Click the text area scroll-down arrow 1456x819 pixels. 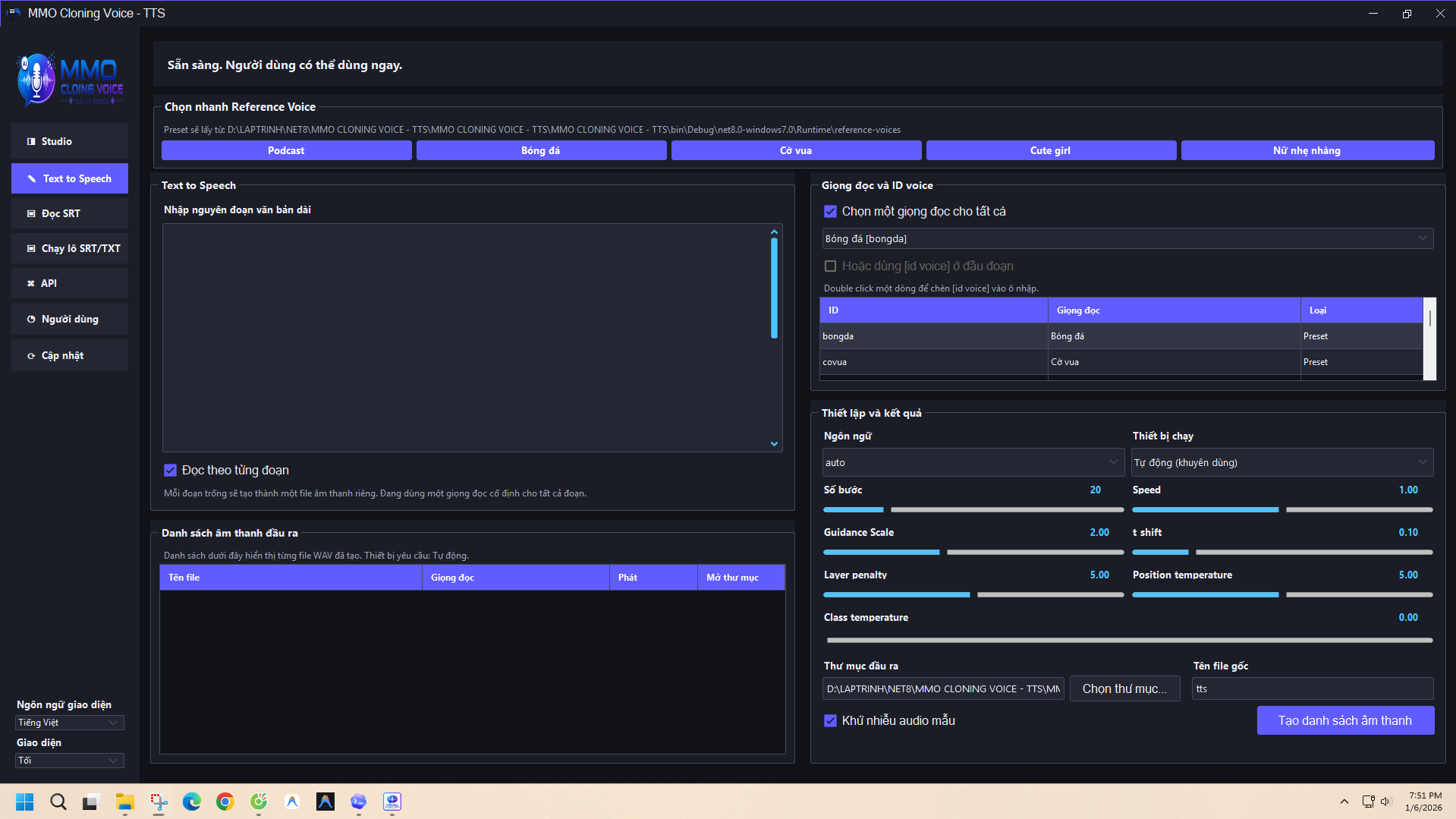(774, 444)
